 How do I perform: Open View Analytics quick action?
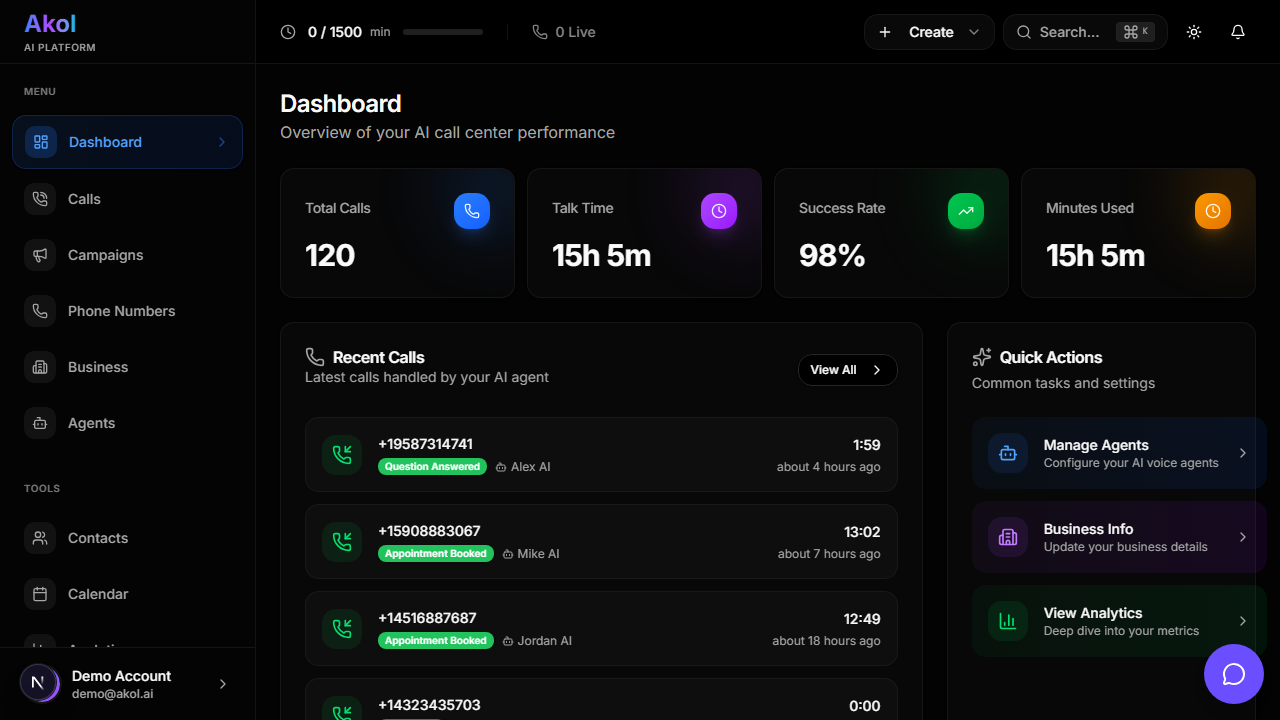[x=1119, y=621]
